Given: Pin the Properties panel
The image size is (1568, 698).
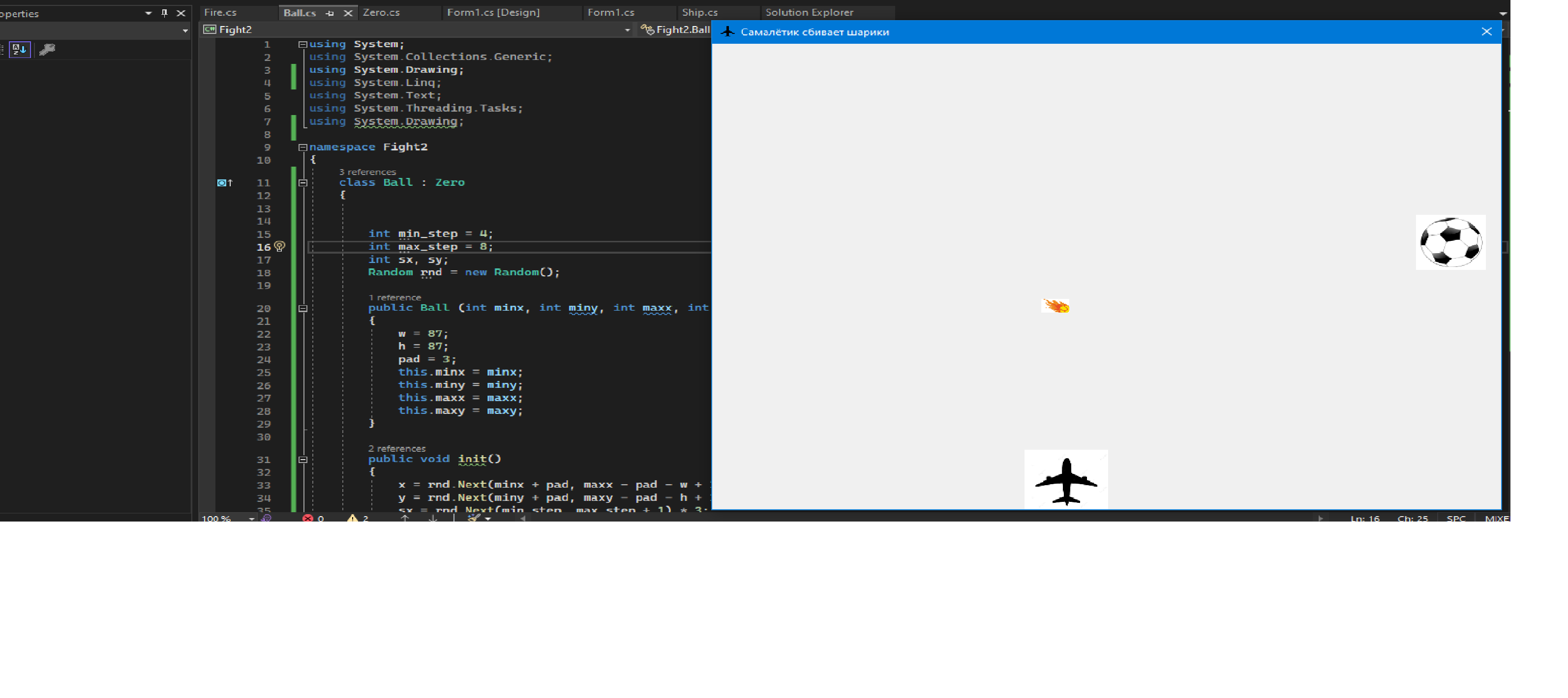Looking at the screenshot, I should click(x=164, y=13).
